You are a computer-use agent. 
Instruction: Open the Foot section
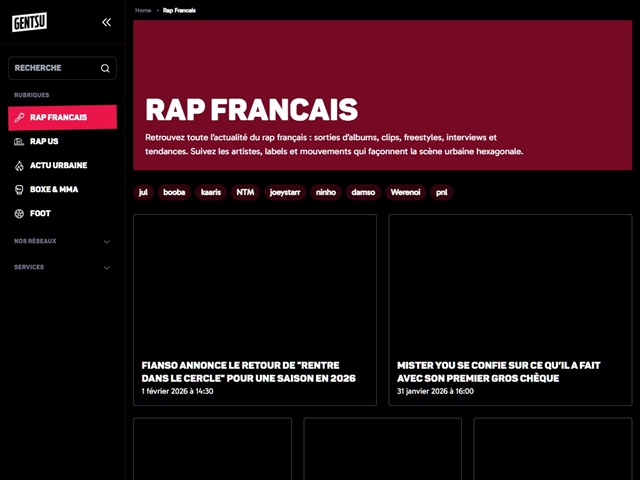(x=62, y=214)
